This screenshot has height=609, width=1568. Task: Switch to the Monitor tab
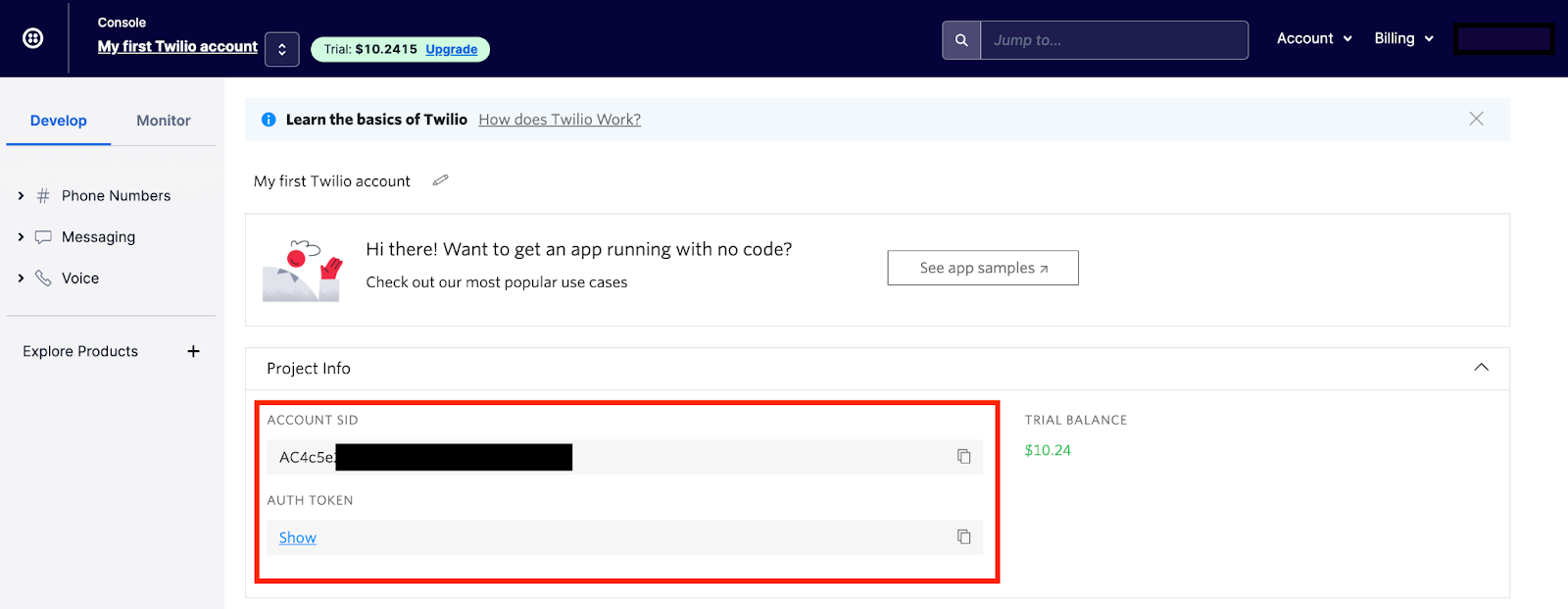pyautogui.click(x=164, y=121)
